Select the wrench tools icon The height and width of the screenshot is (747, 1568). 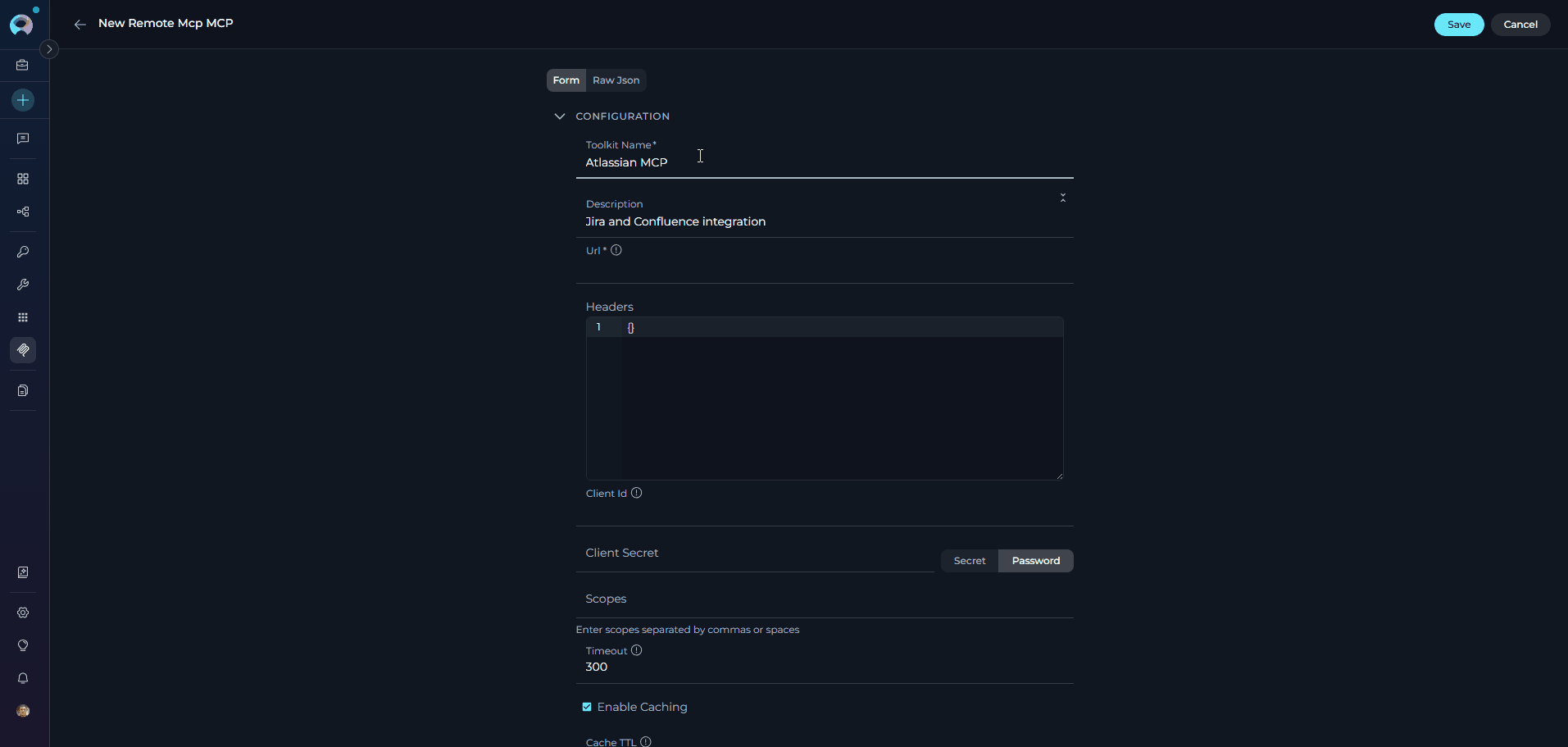pos(22,285)
